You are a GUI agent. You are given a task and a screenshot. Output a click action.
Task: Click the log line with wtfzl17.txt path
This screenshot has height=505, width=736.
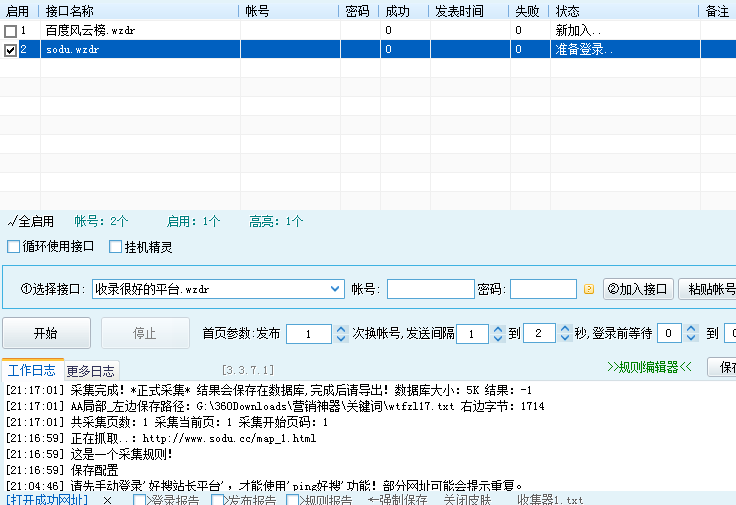click(x=275, y=406)
